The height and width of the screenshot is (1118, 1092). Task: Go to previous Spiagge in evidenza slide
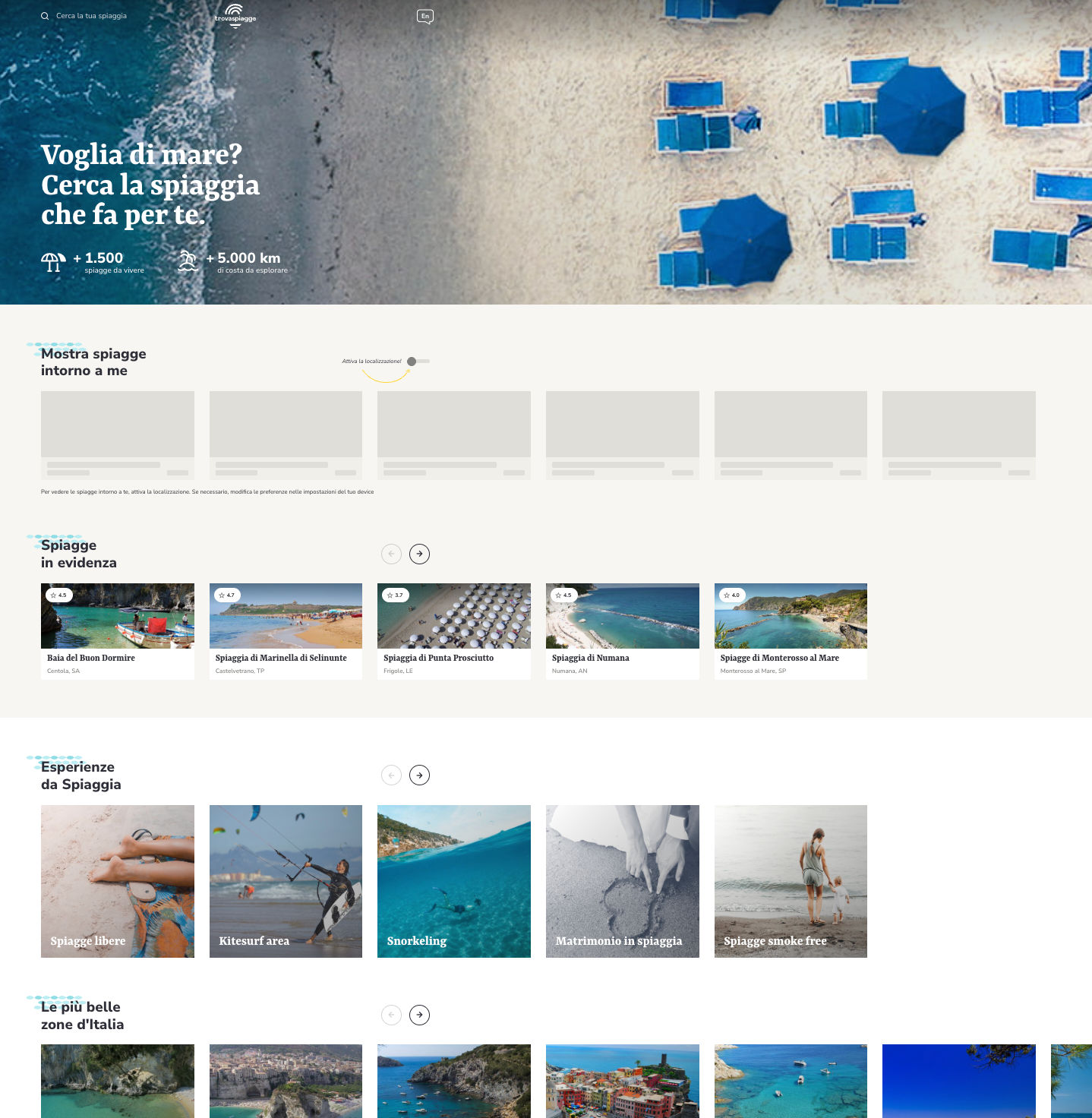pos(391,554)
